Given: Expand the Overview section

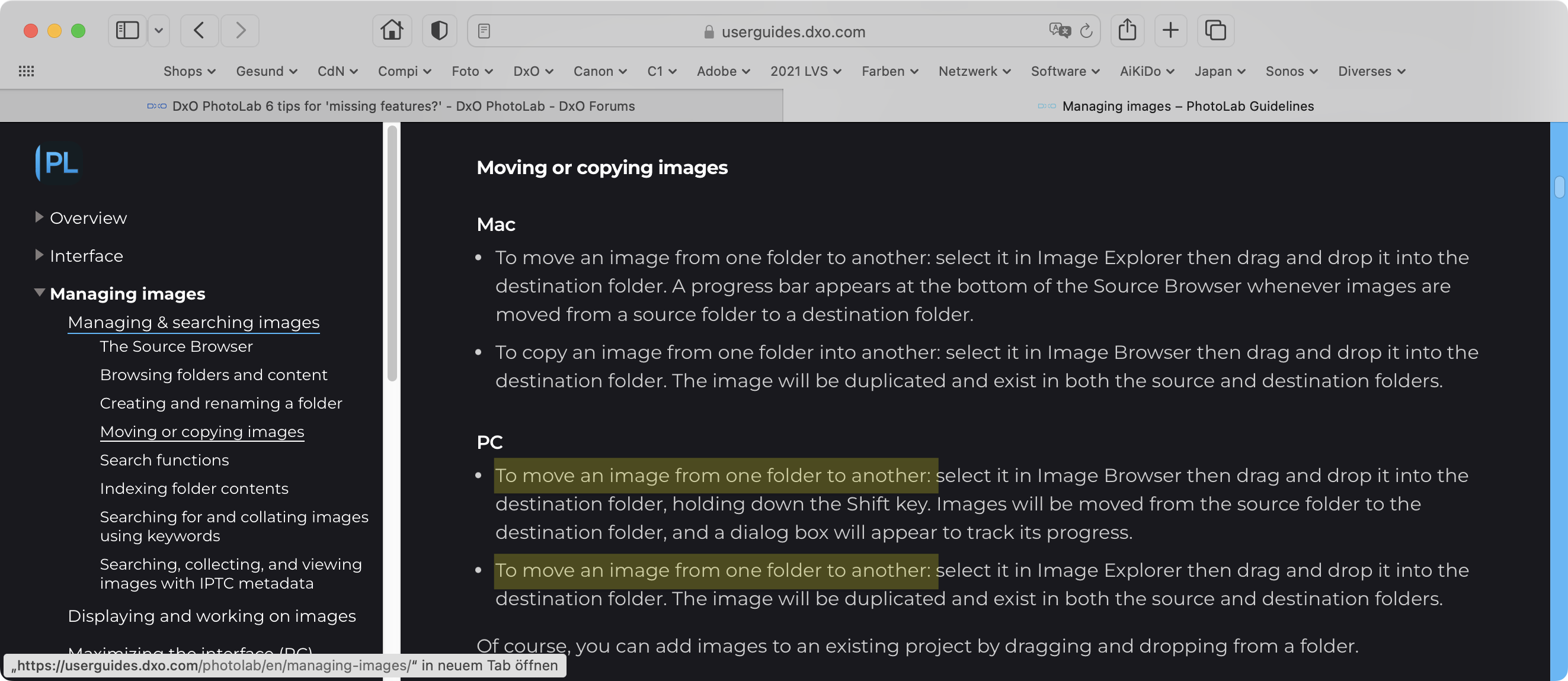Looking at the screenshot, I should (x=39, y=217).
